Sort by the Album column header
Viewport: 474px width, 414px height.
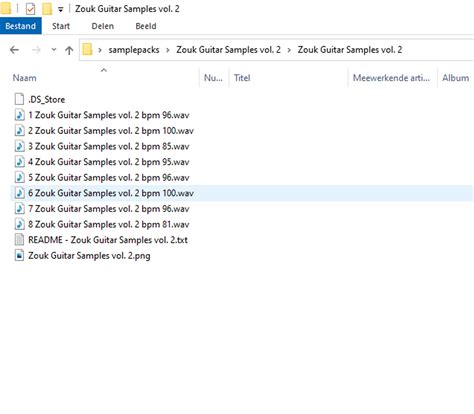pyautogui.click(x=455, y=78)
